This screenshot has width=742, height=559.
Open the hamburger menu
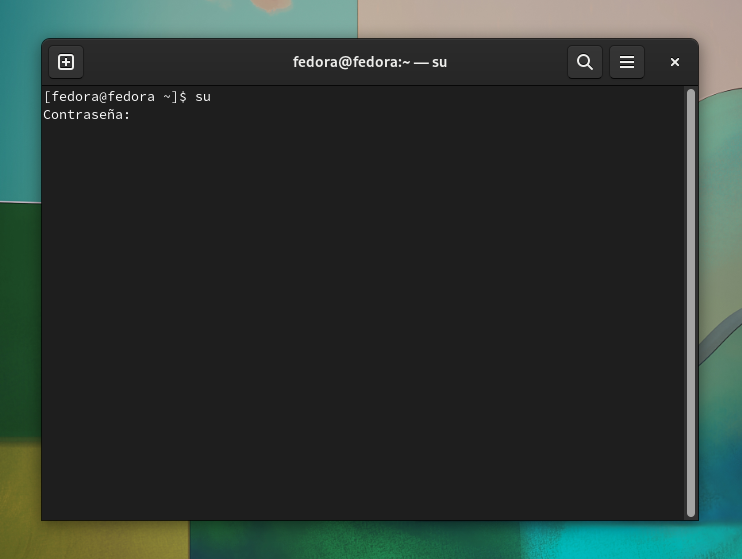click(627, 62)
